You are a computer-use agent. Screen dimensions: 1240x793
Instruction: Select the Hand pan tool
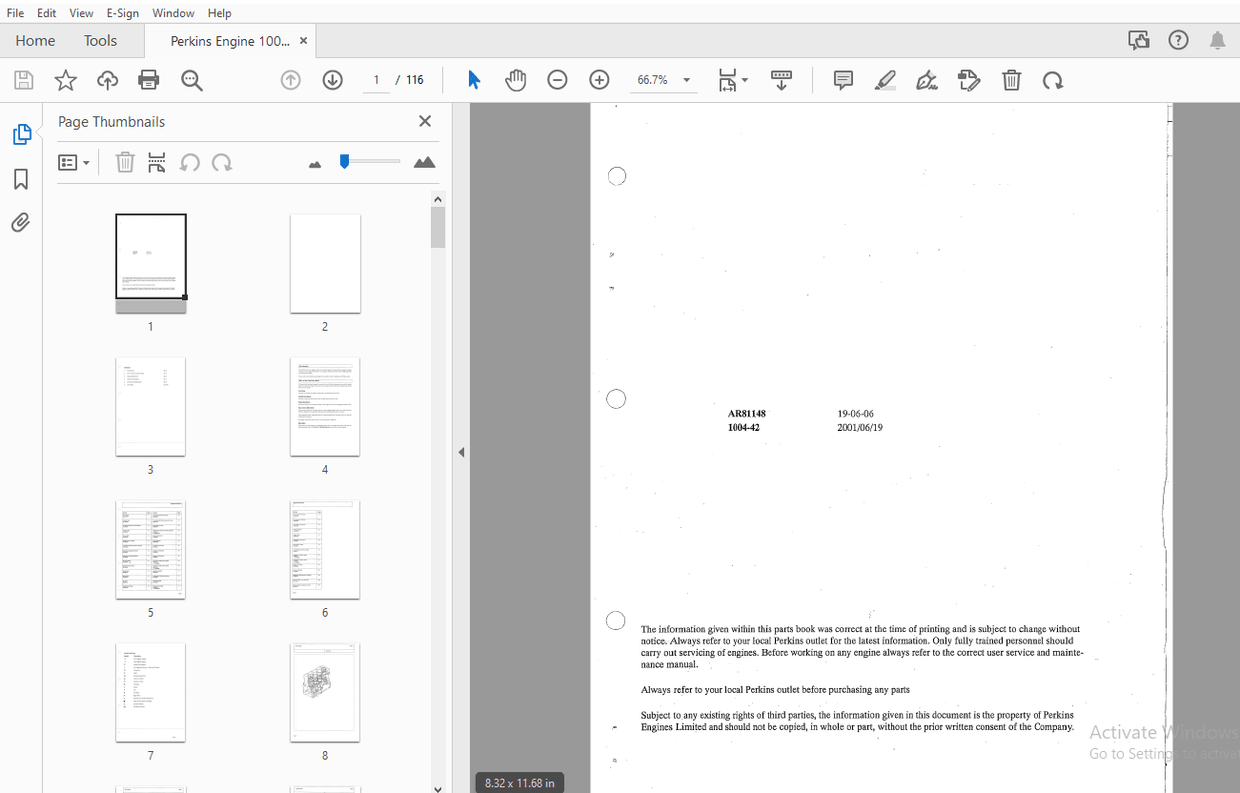point(515,81)
